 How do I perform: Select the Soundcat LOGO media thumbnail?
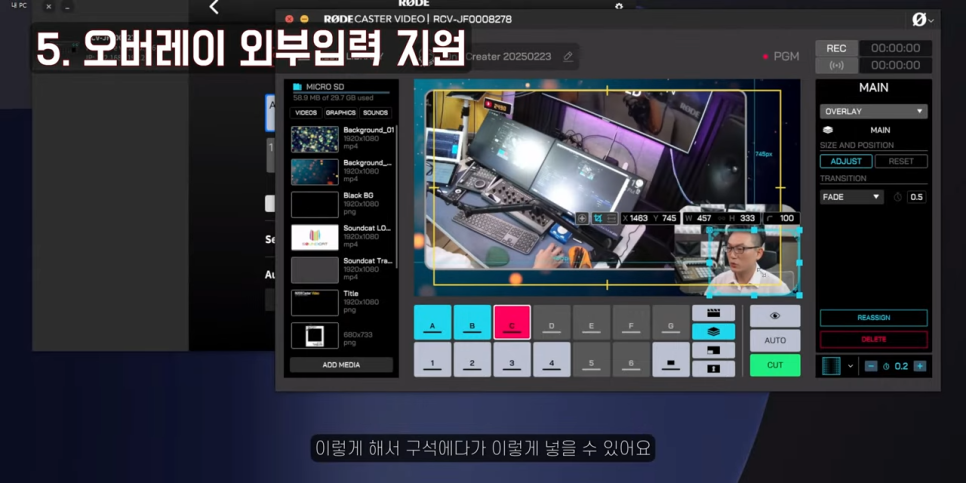[315, 237]
